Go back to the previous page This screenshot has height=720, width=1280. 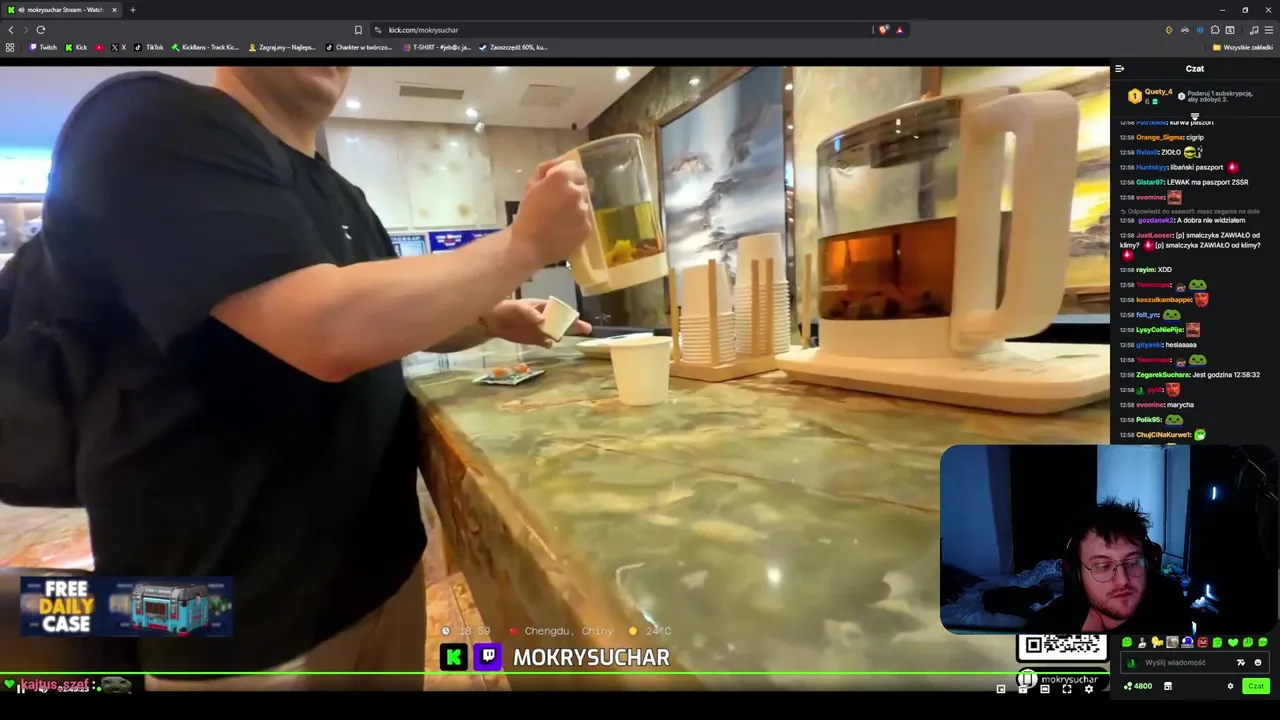click(11, 30)
